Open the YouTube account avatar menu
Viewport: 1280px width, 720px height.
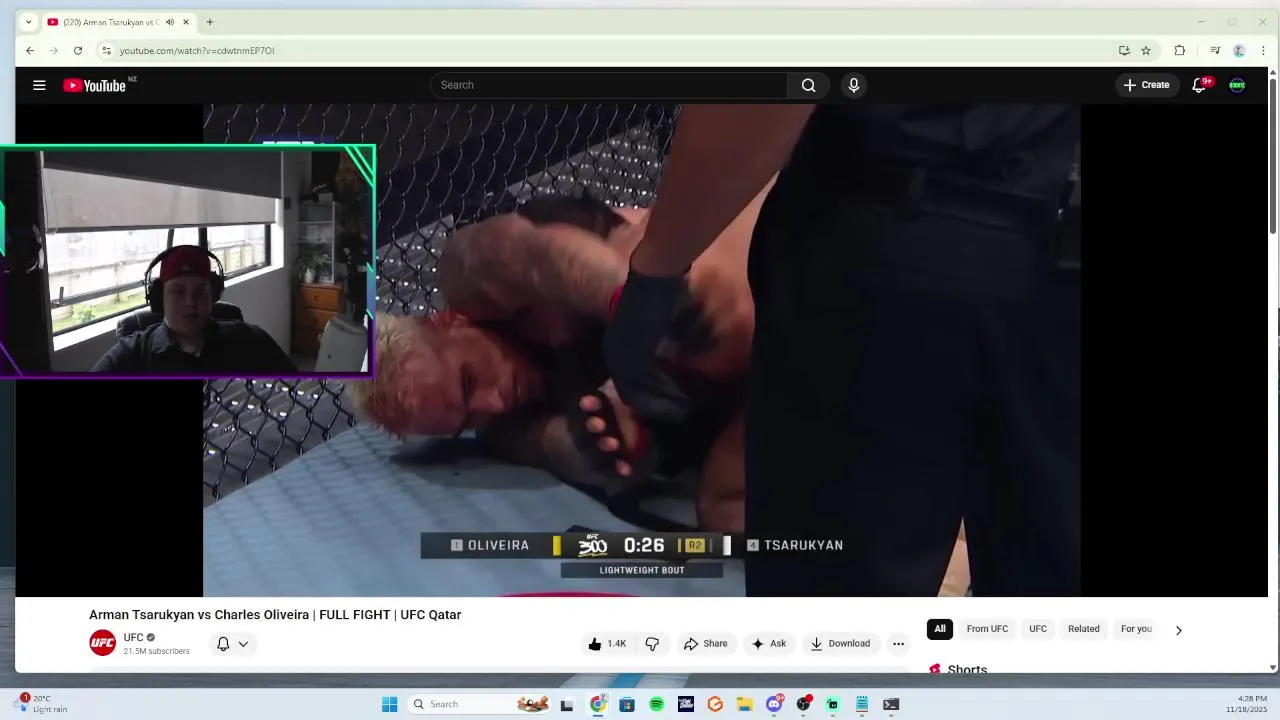[x=1237, y=85]
